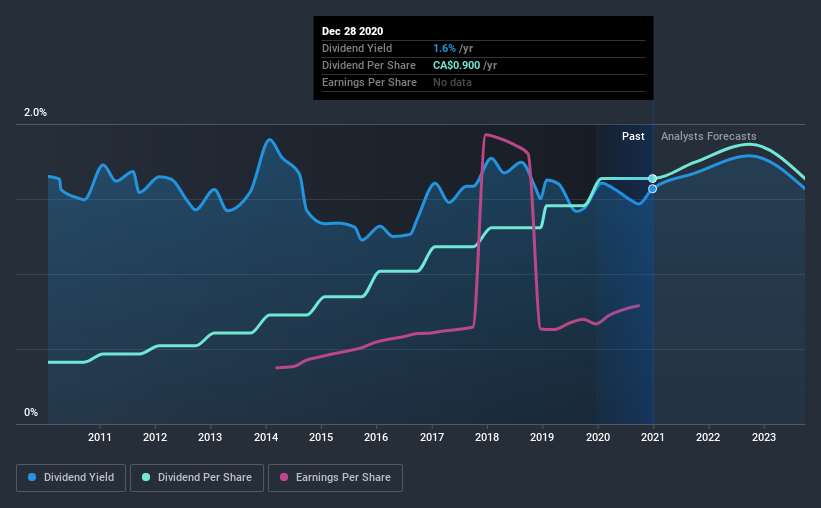Click the 2018 x-axis label
821x508 pixels.
click(487, 437)
